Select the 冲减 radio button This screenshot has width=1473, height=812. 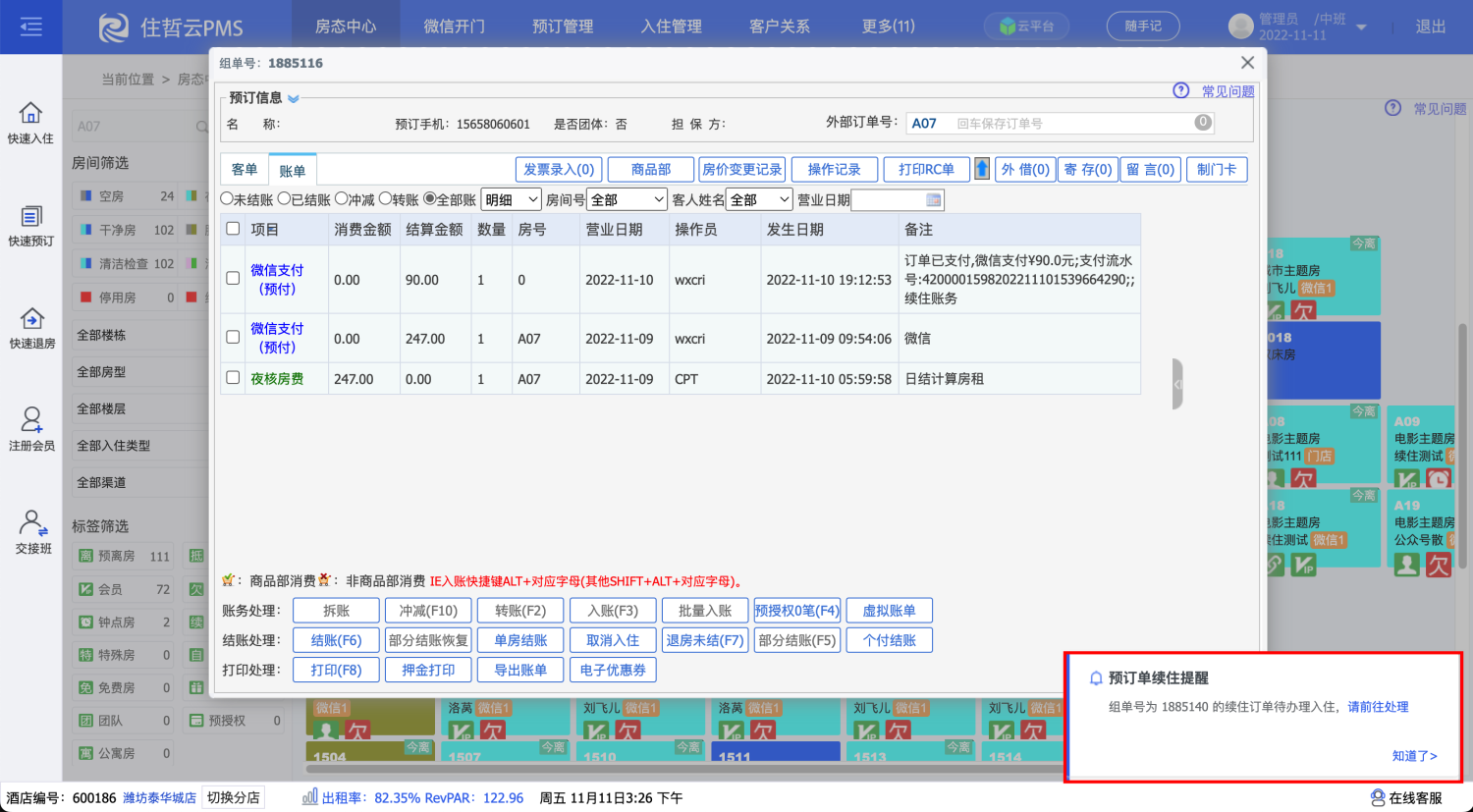pyautogui.click(x=342, y=198)
